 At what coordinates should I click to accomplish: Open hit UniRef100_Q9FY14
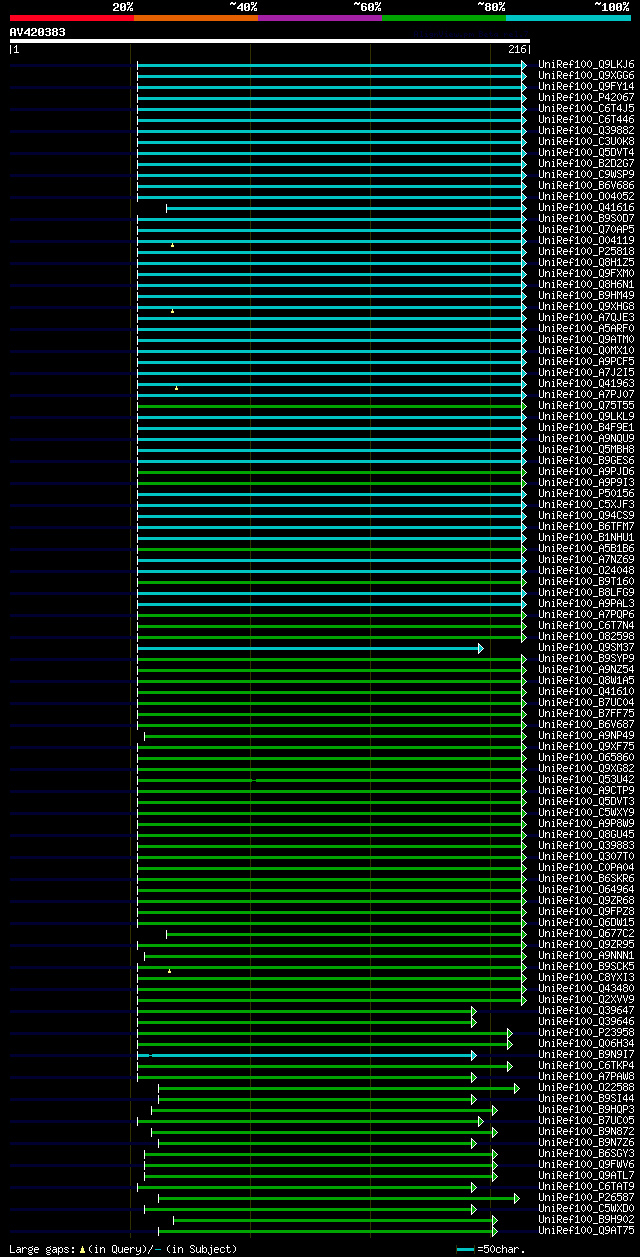pos(586,86)
